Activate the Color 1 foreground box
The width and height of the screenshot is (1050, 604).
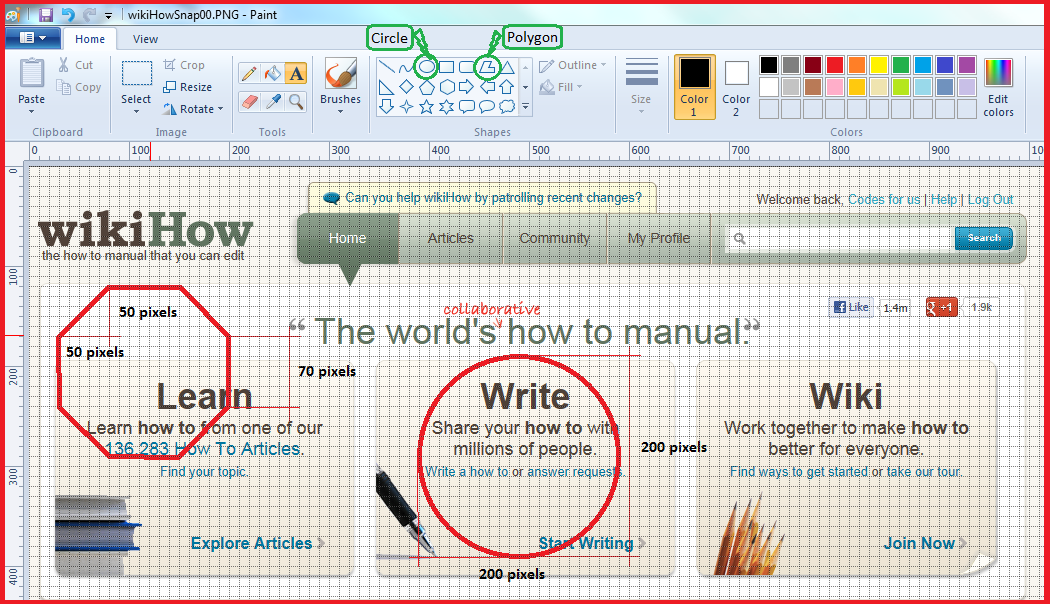click(x=694, y=87)
